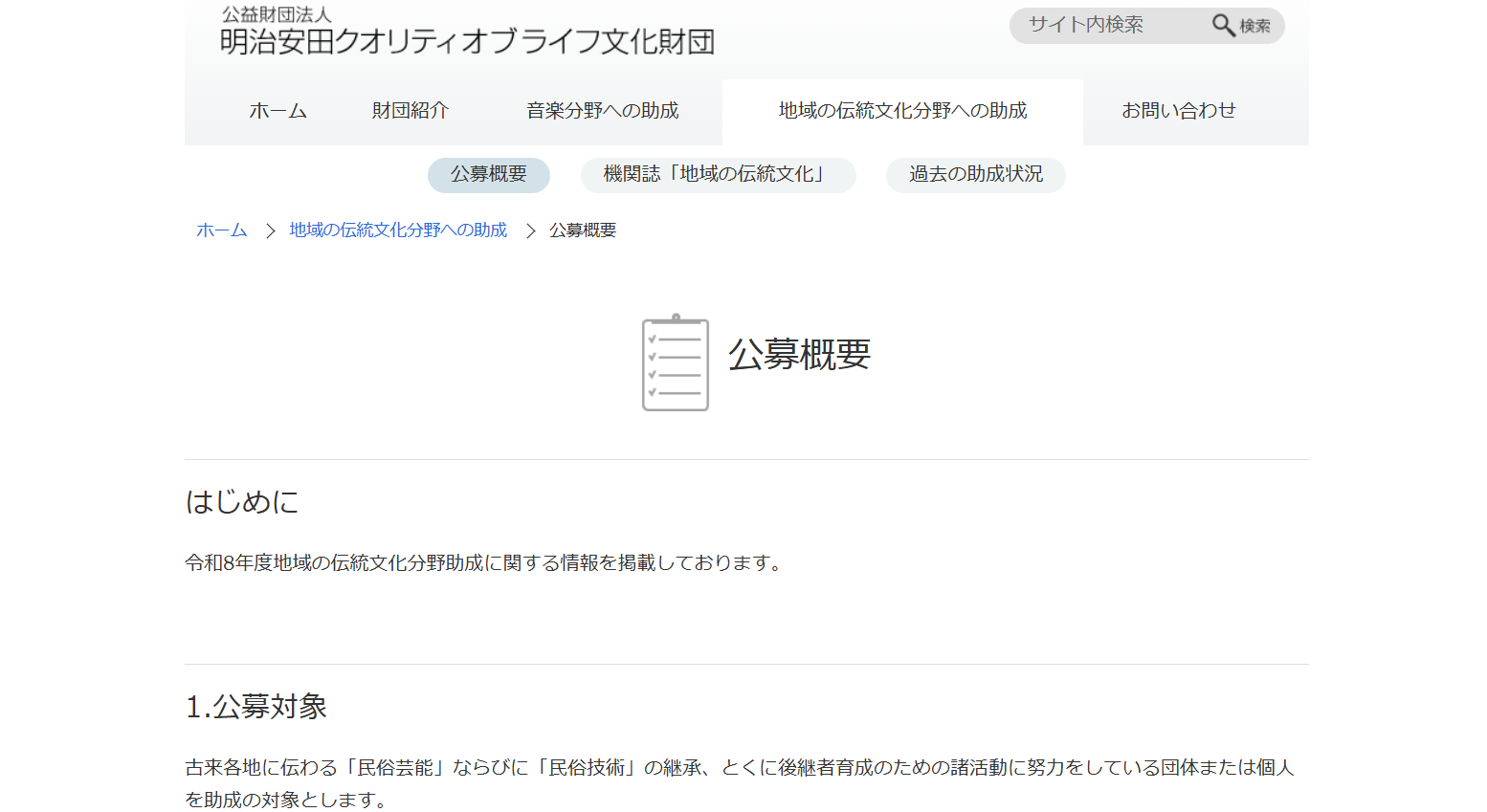Open the お問い合わせ contact page

click(1178, 111)
